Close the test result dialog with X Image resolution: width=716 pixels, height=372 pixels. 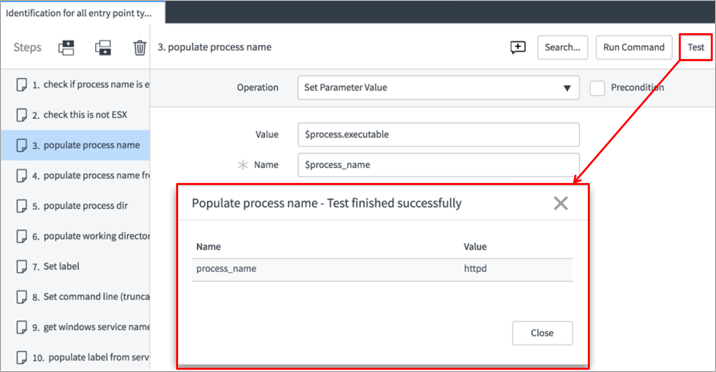pos(561,203)
